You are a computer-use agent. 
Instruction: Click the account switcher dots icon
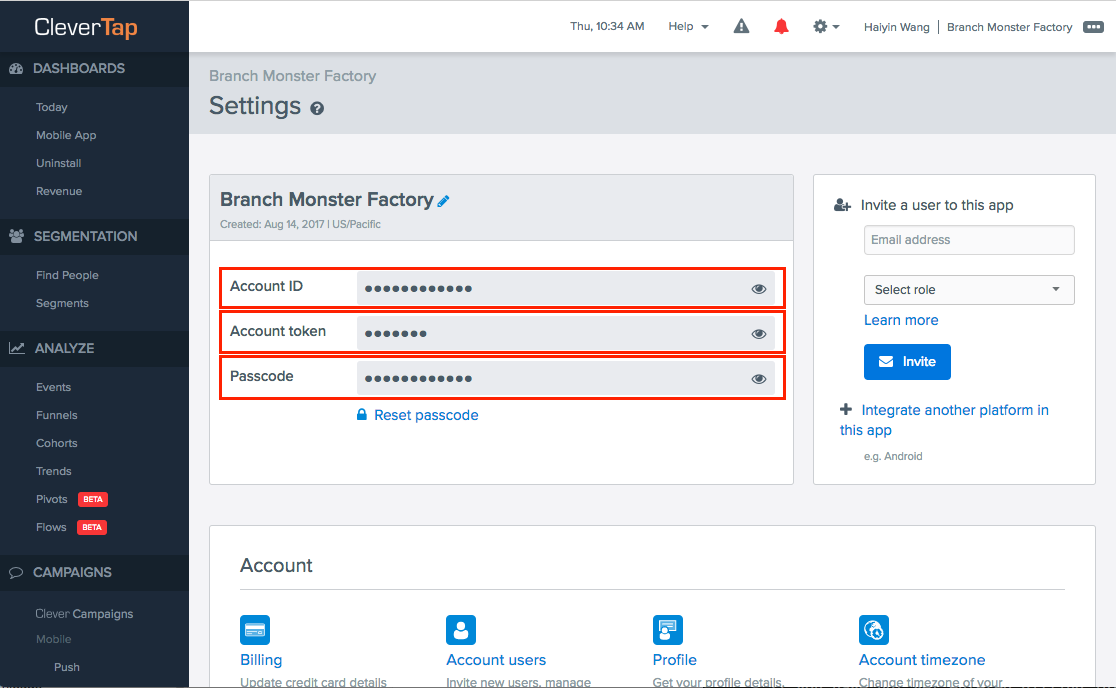(x=1093, y=26)
